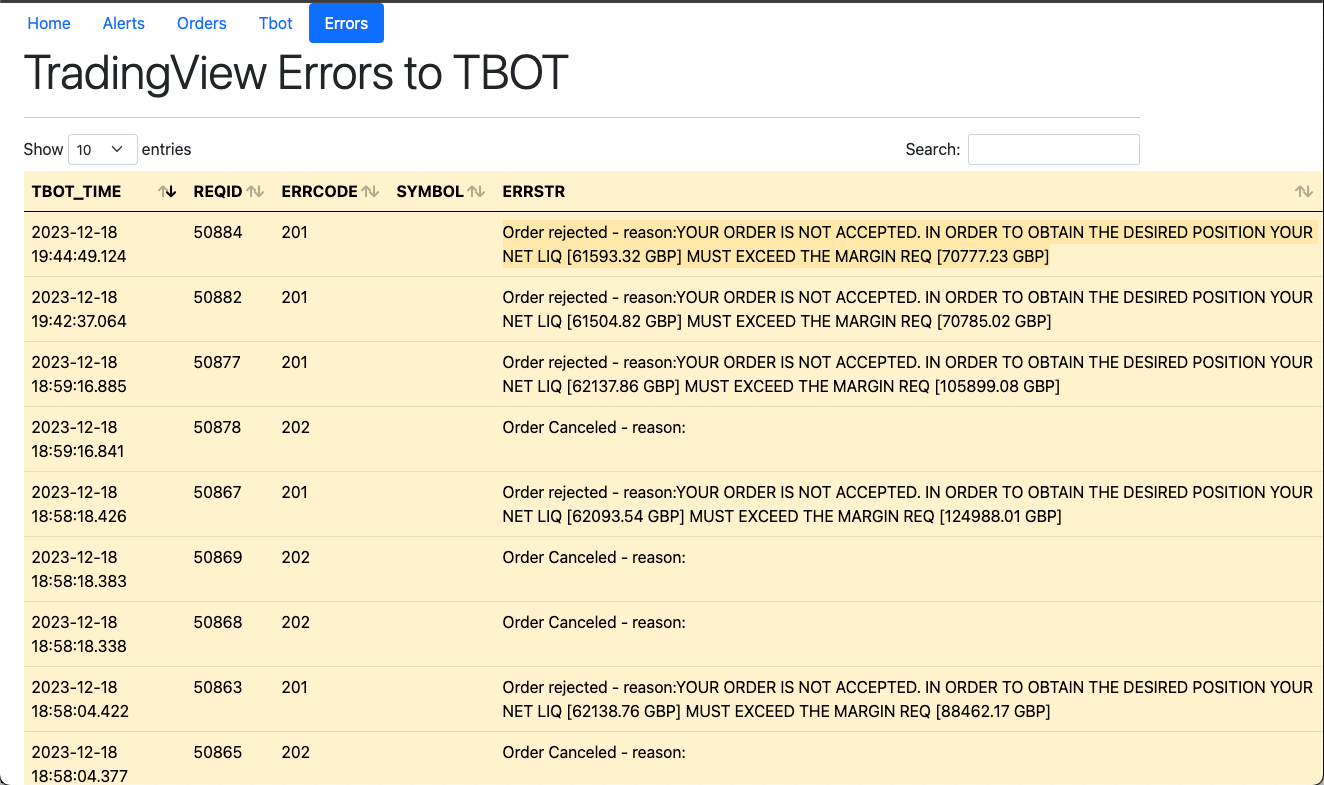Select request ID 50867
Viewport: 1324px width, 785px height.
(x=217, y=492)
